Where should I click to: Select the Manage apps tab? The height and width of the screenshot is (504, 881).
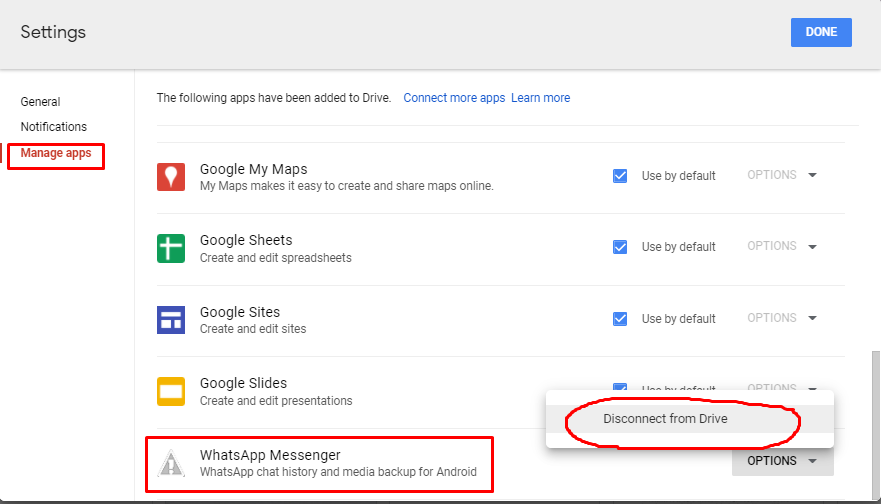click(56, 153)
